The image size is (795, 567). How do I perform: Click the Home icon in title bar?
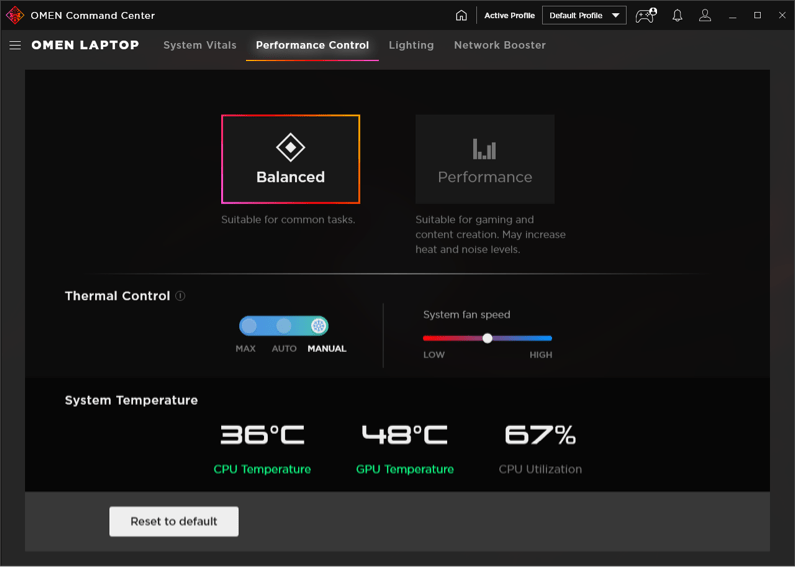coord(461,16)
